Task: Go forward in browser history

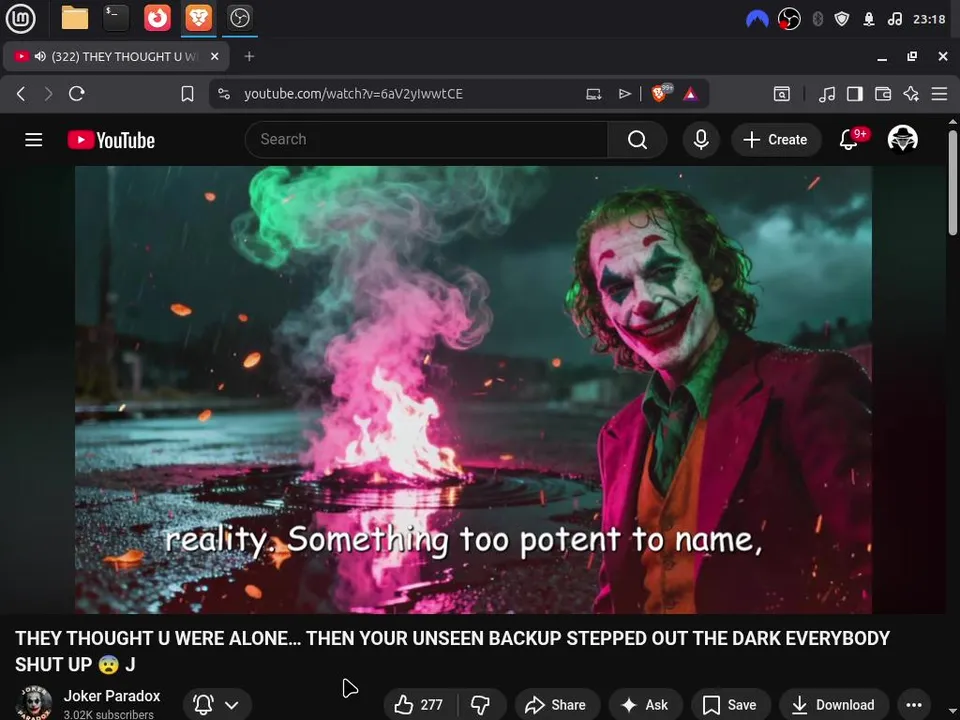Action: pos(48,94)
